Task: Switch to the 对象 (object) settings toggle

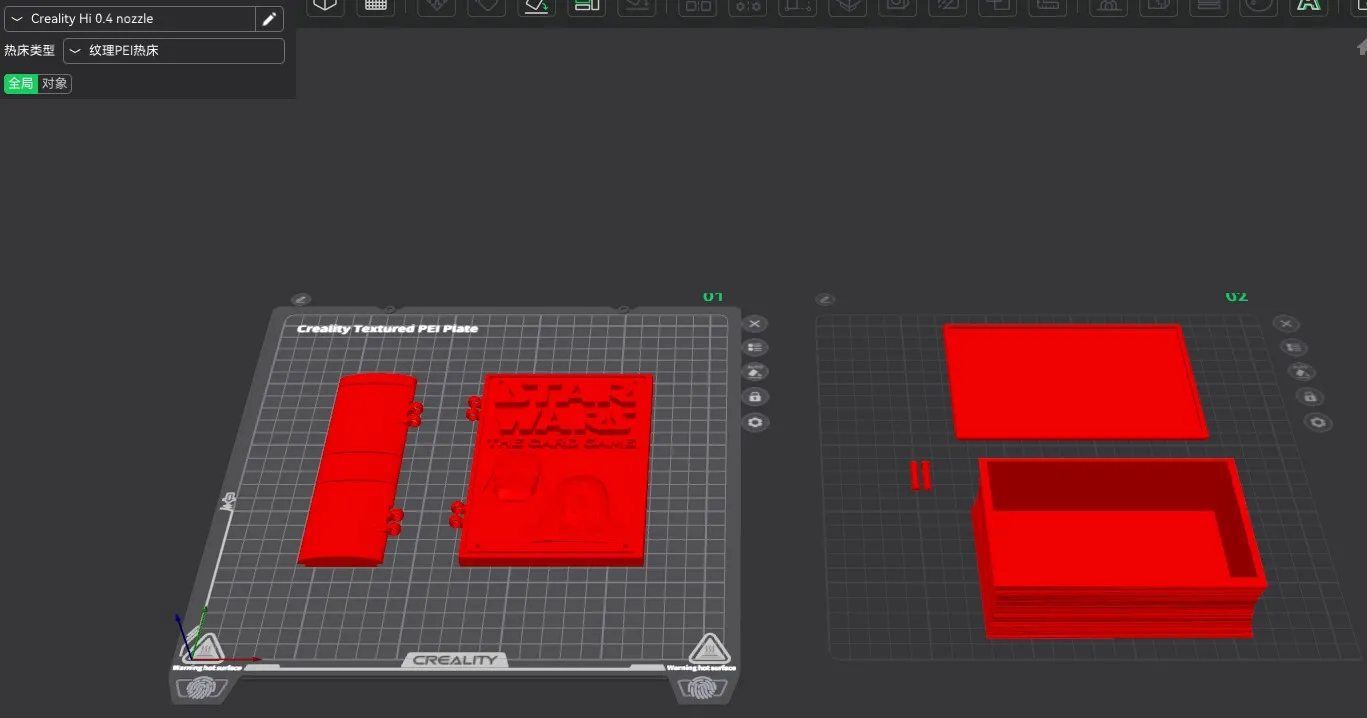Action: (55, 83)
